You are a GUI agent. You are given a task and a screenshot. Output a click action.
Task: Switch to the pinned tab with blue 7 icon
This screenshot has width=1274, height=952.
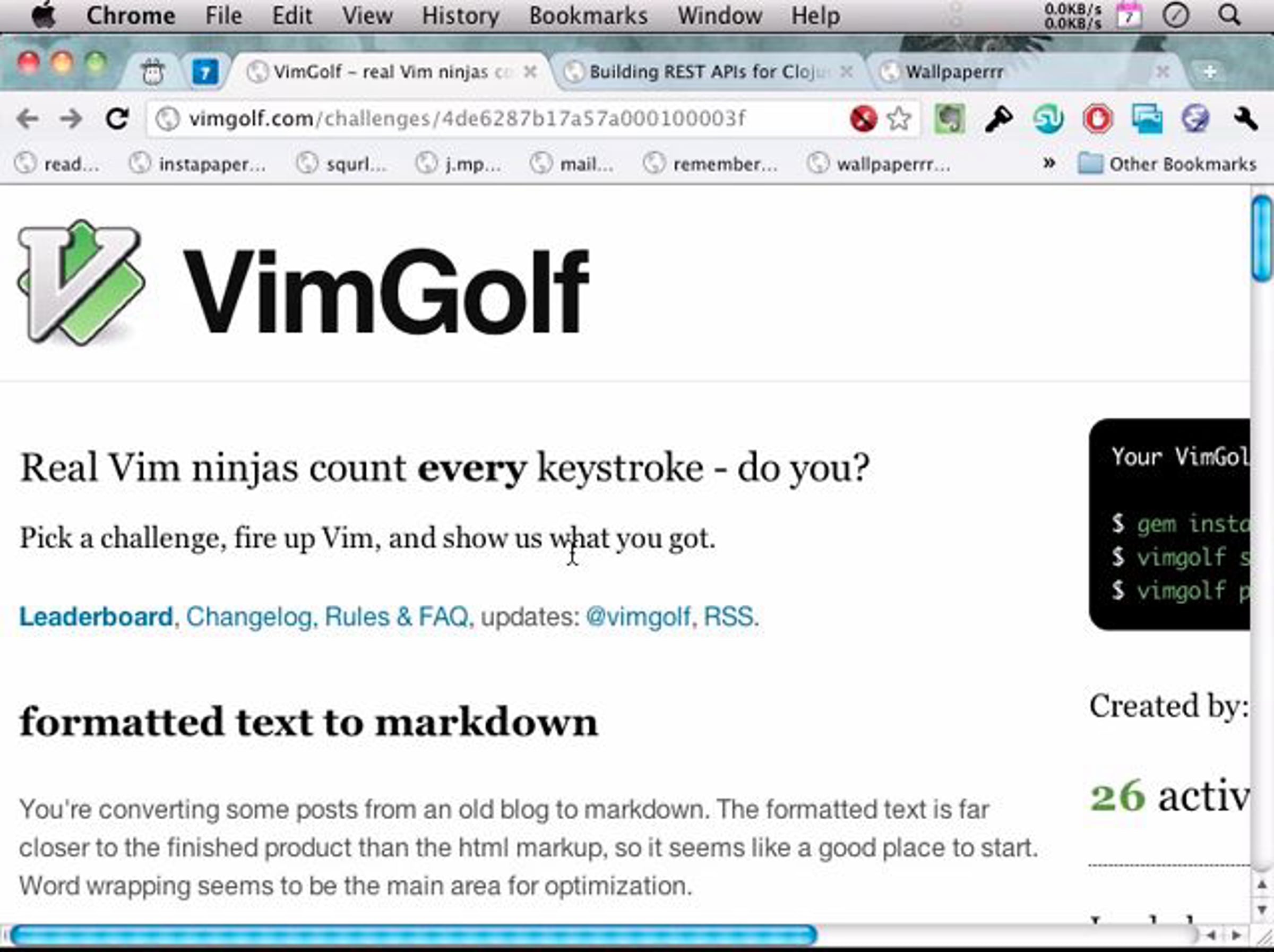point(205,72)
